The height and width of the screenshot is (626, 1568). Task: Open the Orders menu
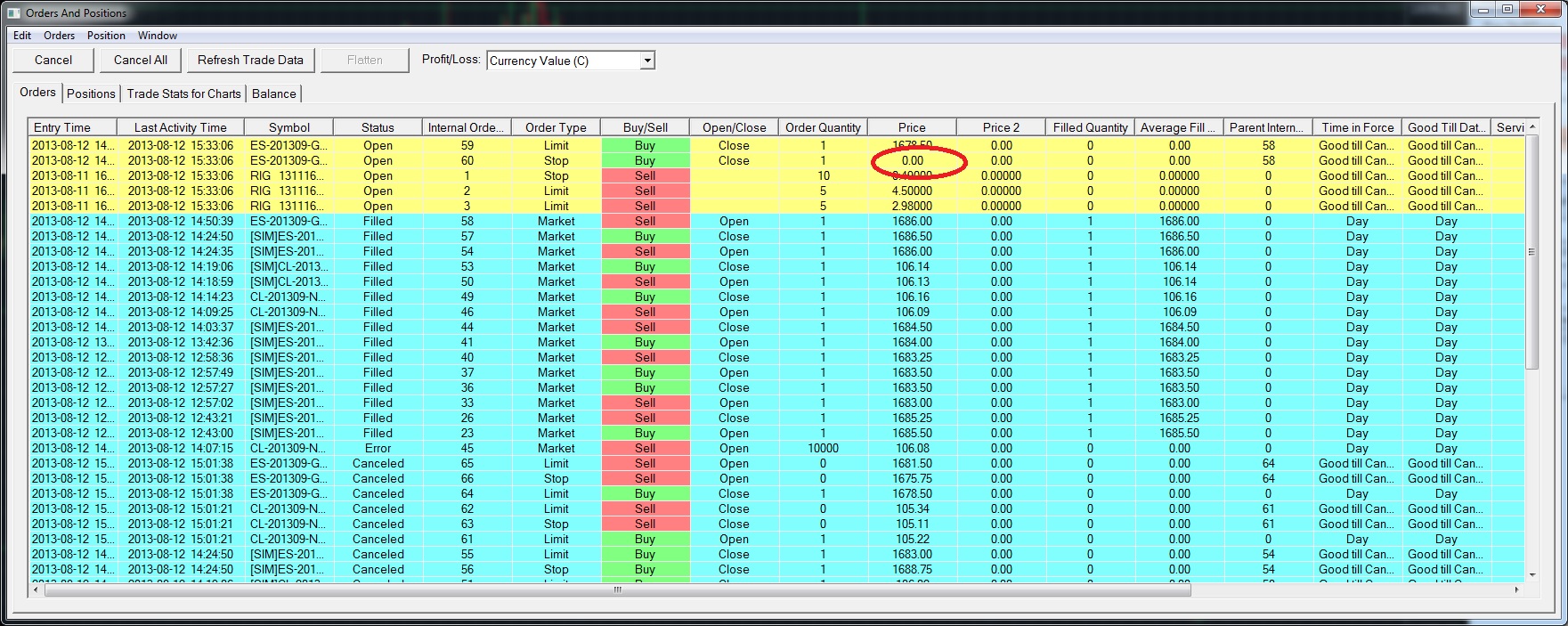point(60,36)
